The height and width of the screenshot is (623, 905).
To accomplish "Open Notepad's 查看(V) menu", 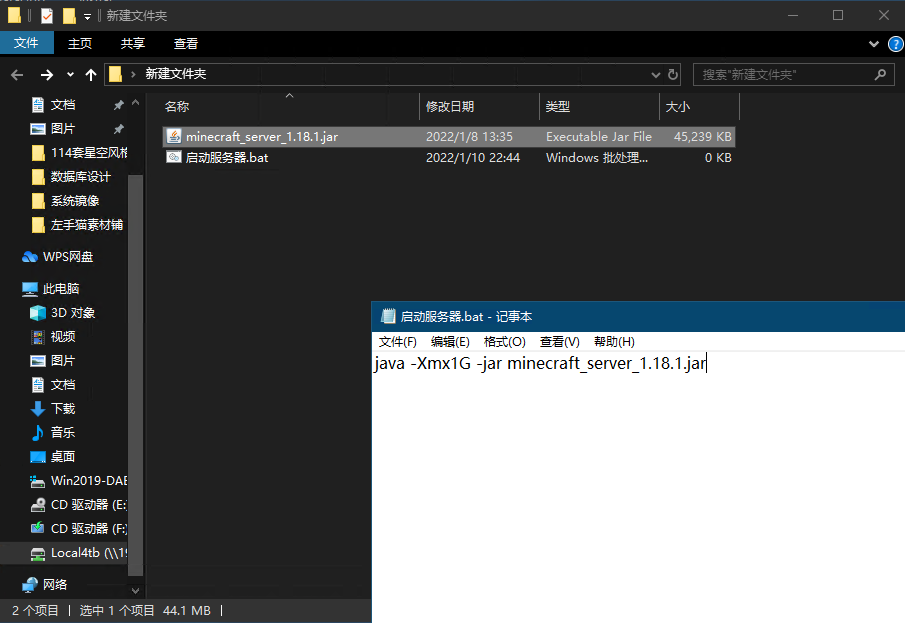I will click(559, 342).
